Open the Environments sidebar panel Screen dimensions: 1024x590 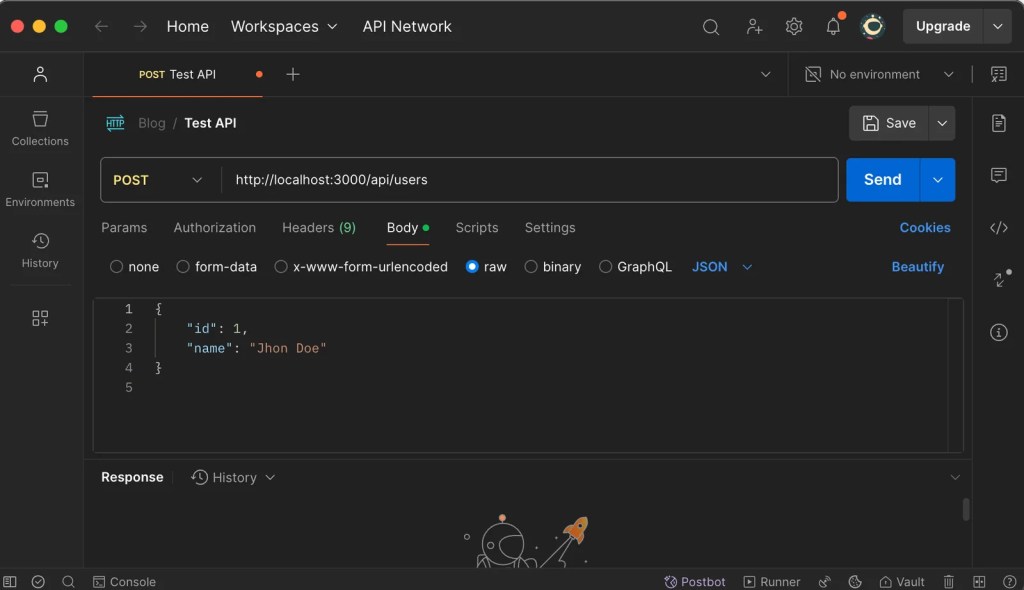tap(40, 189)
